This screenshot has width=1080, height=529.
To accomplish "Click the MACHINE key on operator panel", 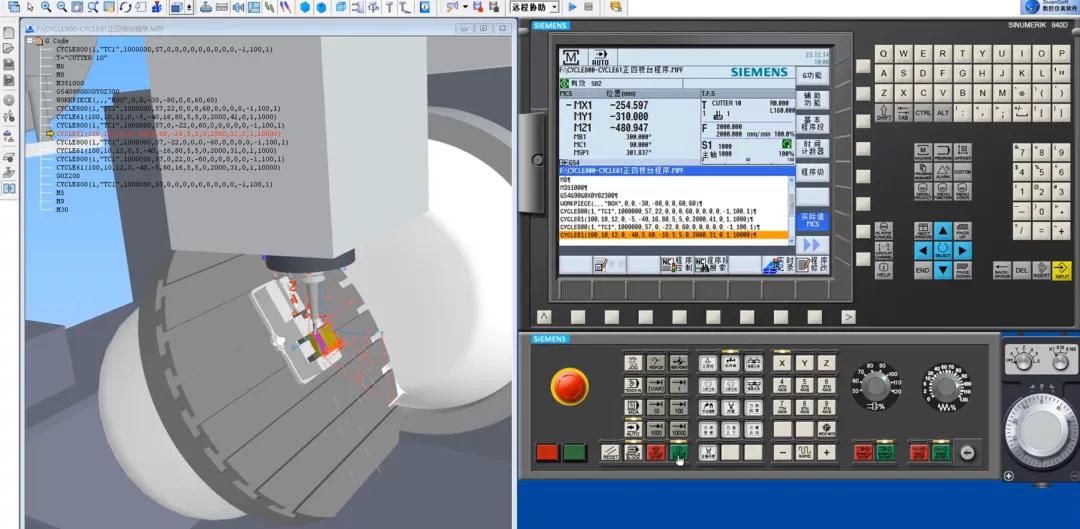I will 924,152.
